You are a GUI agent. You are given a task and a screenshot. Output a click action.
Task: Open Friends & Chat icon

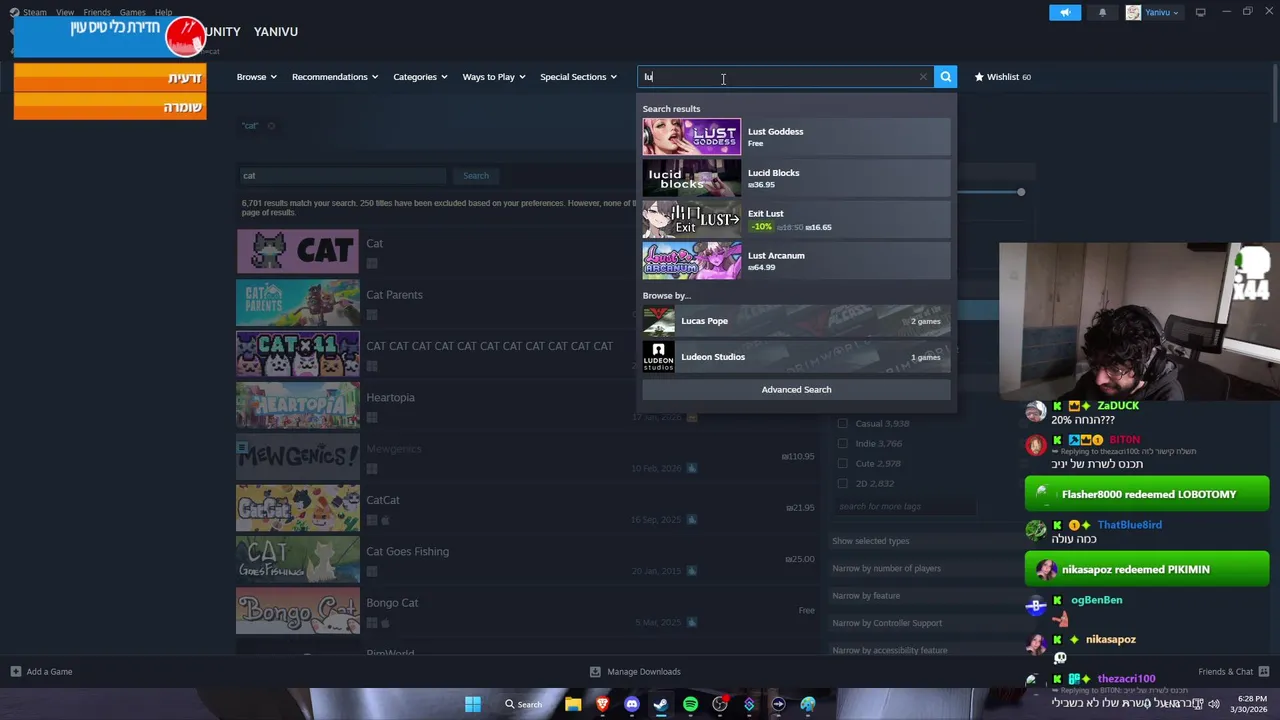1264,671
